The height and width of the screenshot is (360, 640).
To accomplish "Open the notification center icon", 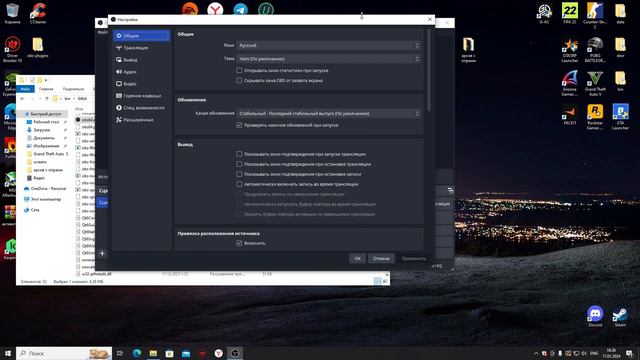I will click(629, 353).
